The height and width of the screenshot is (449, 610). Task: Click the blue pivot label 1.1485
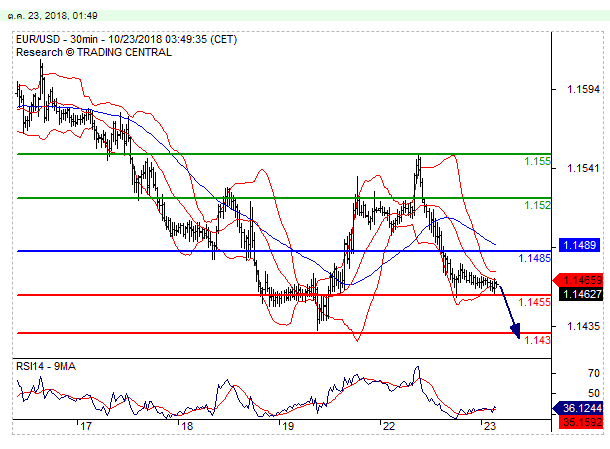coord(534,258)
